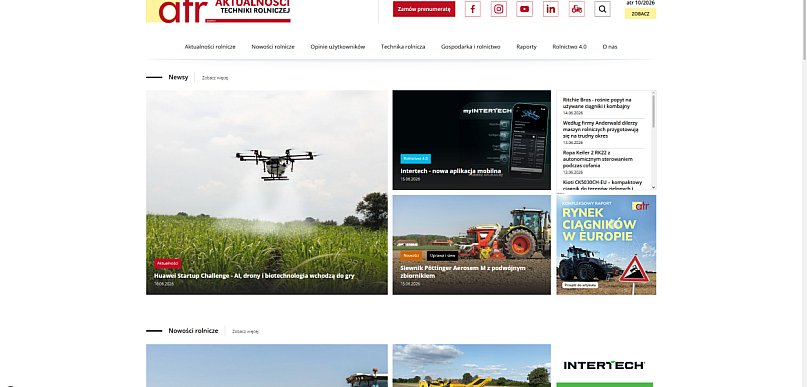Click Zobacz więcej next to Newsy
The image size is (807, 387).
(x=215, y=78)
